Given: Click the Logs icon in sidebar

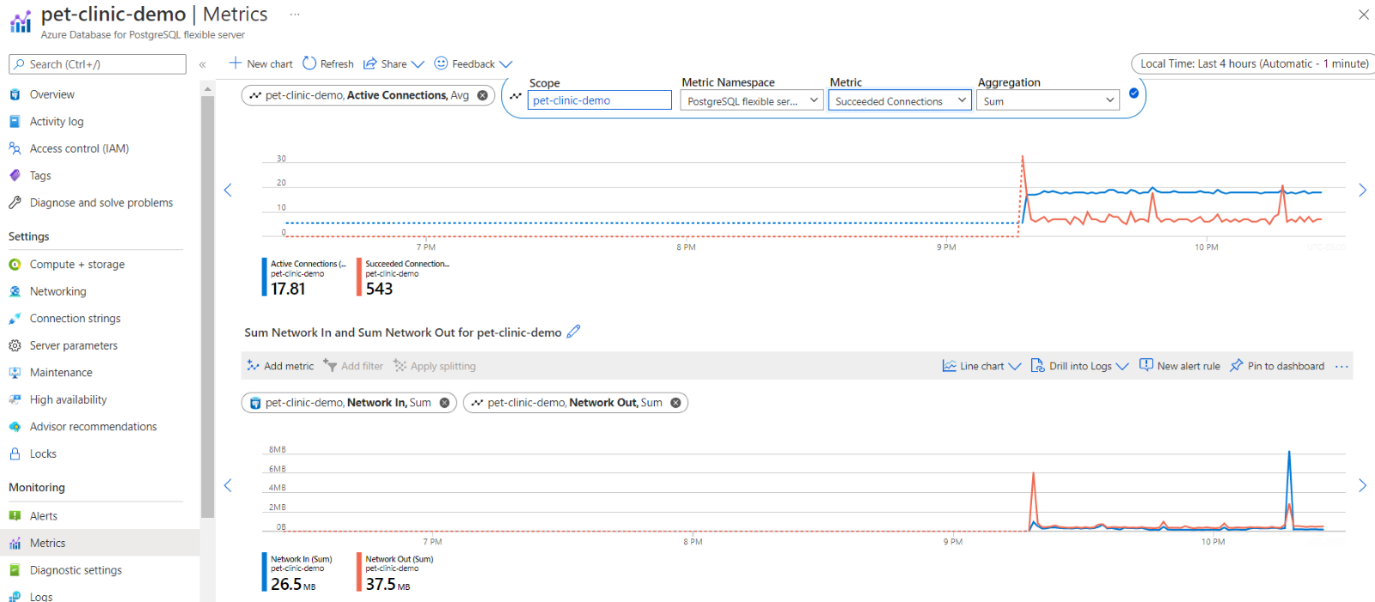Looking at the screenshot, I should [x=15, y=597].
